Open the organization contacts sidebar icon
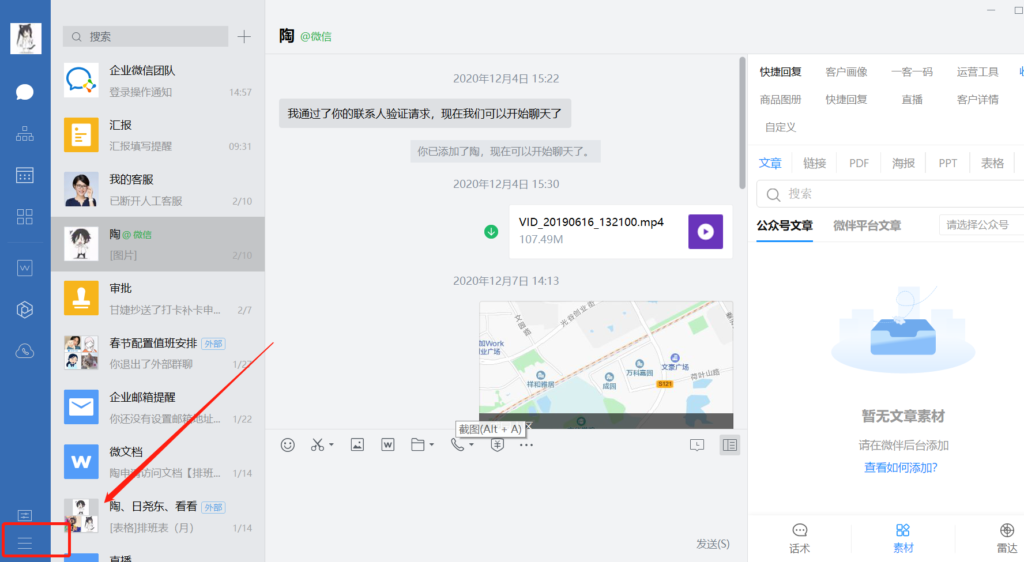 click(25, 134)
